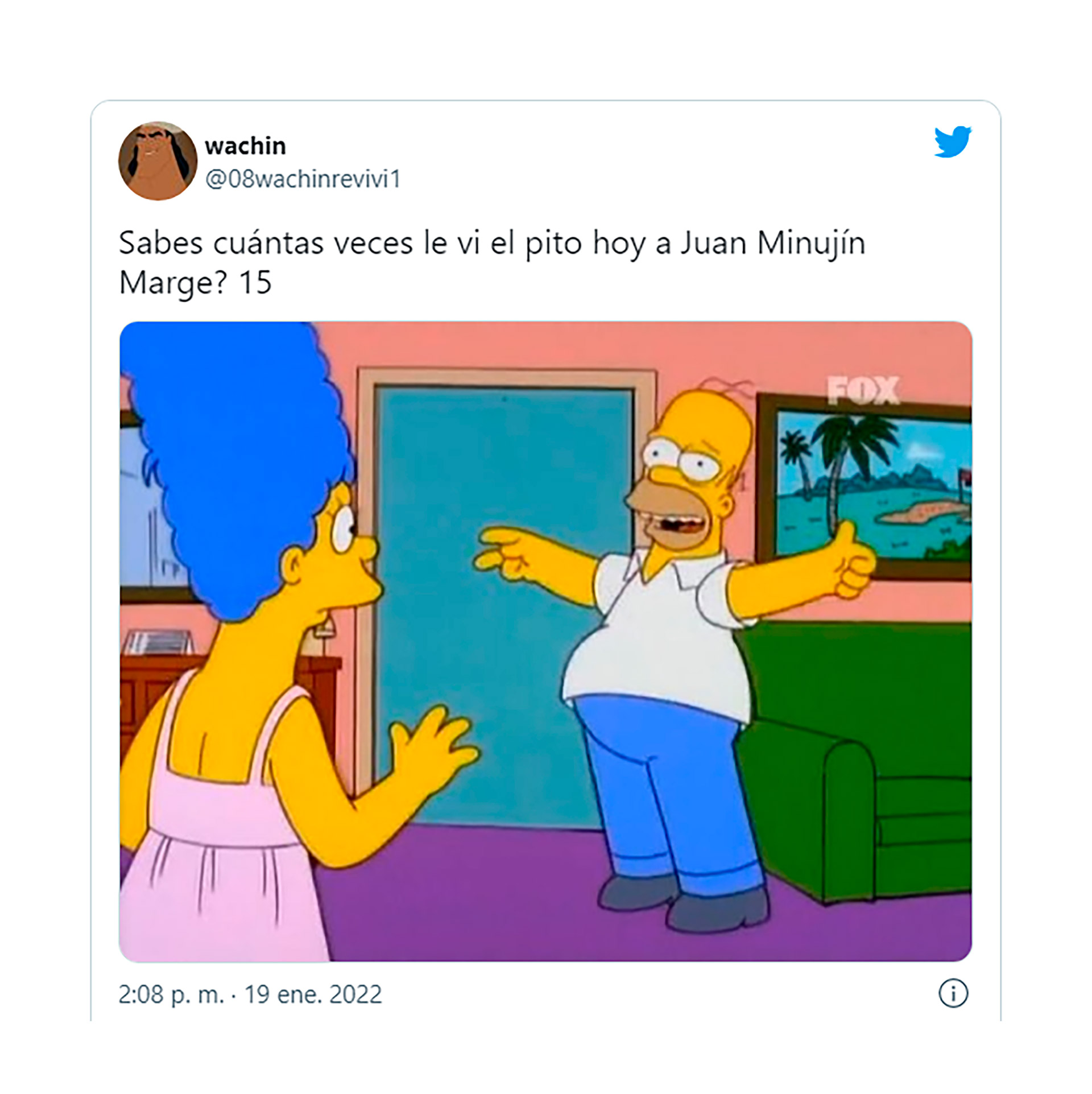Click the blue Twitter bird logo
Screen dimensions: 1092x1094
tap(953, 142)
